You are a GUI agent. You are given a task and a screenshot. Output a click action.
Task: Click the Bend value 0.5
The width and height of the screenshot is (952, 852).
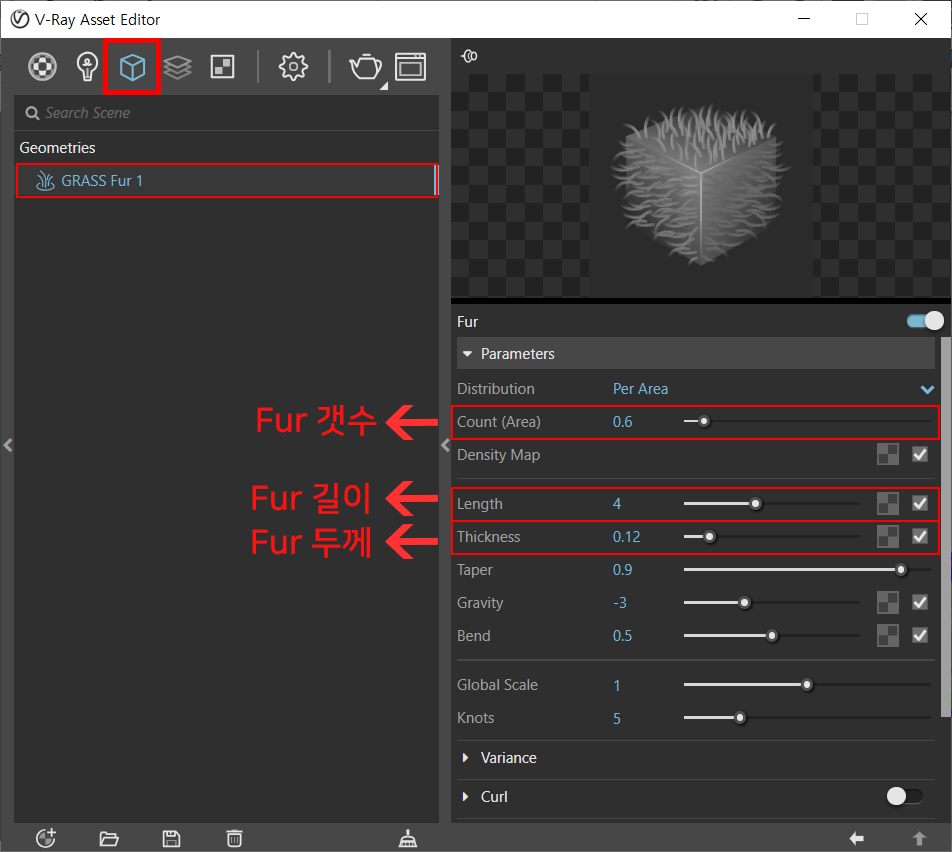622,635
